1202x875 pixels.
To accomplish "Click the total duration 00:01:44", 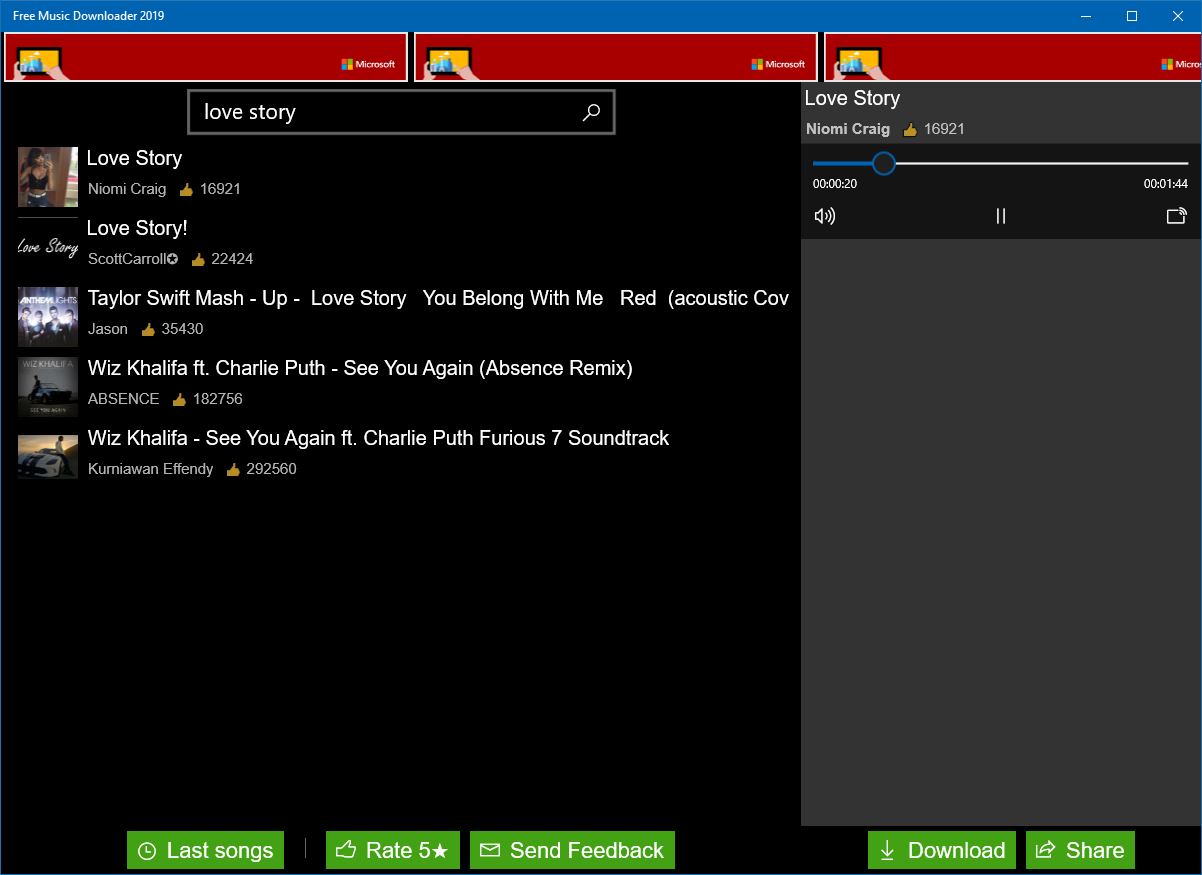I will point(1166,184).
